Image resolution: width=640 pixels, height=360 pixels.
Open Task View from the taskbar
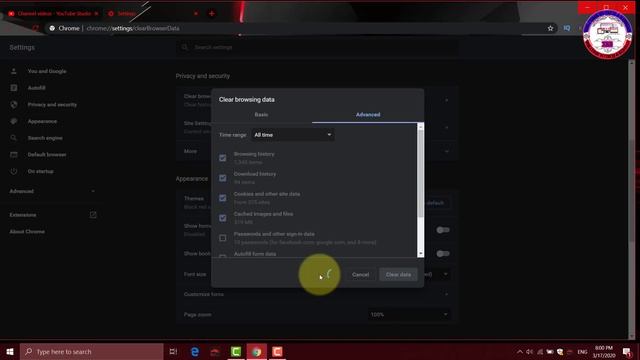pos(173,351)
